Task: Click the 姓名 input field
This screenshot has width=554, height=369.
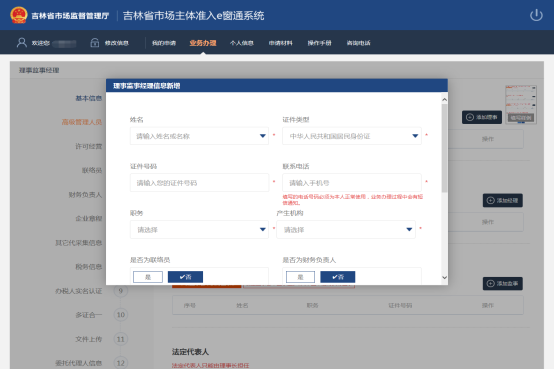Action: click(x=199, y=136)
